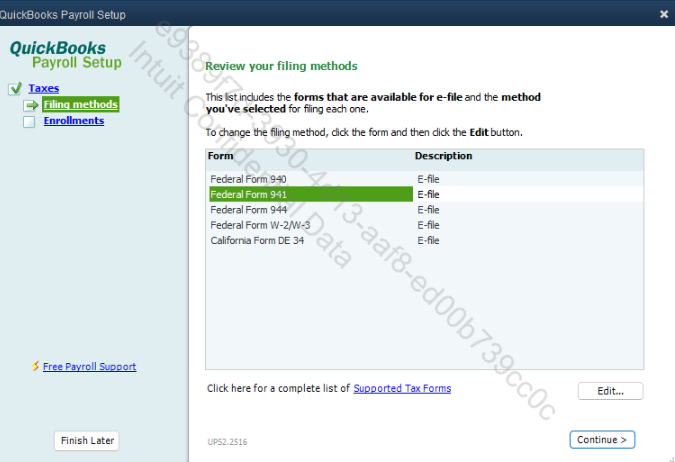Select the Federal Form 940 row
This screenshot has height=462, width=675.
click(424, 179)
